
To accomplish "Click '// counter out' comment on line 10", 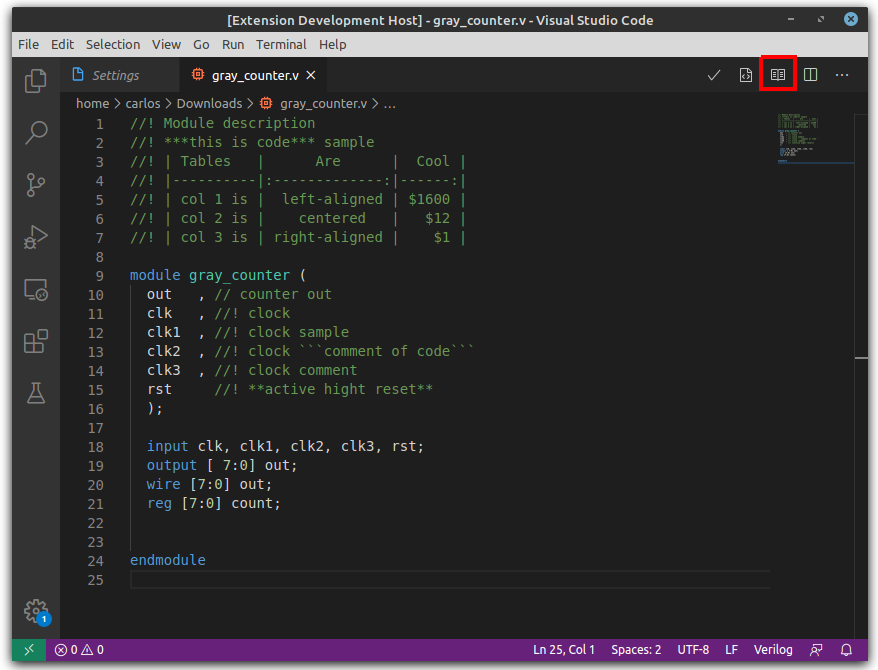I will pos(273,294).
